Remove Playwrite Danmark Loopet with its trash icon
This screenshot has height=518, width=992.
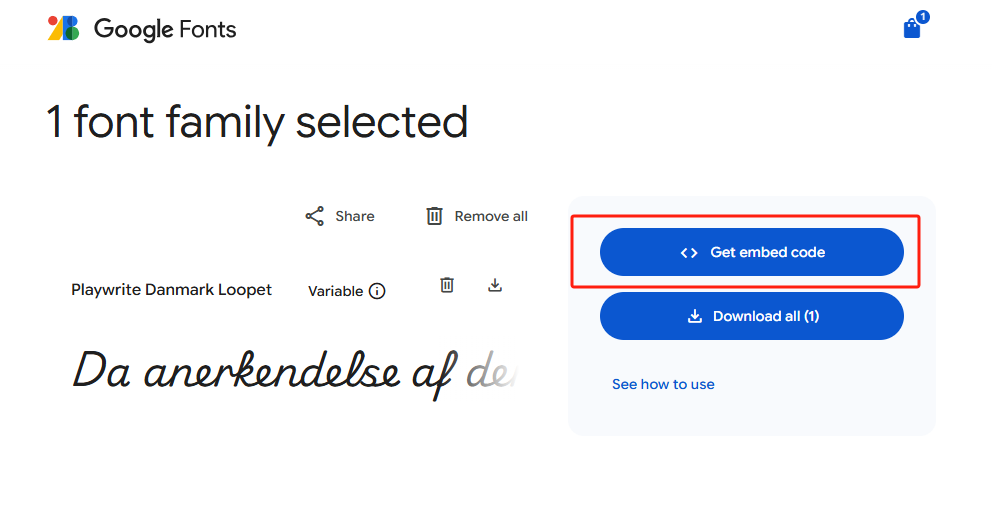(x=447, y=285)
